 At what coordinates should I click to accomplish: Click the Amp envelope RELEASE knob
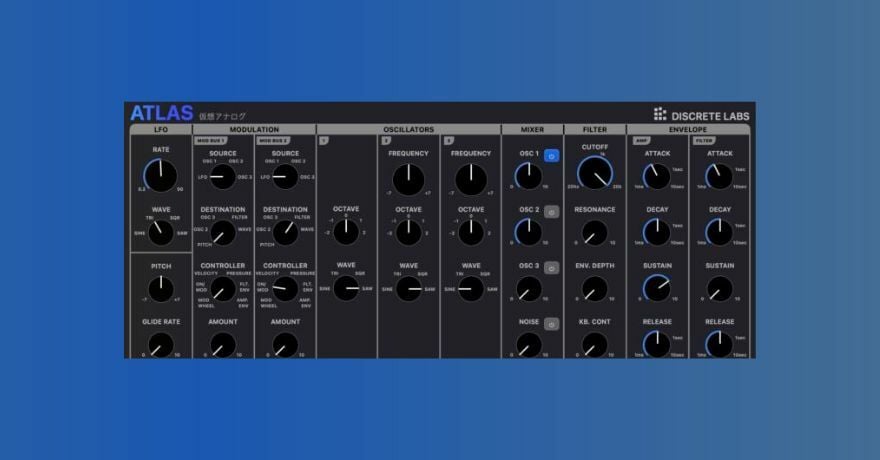657,344
